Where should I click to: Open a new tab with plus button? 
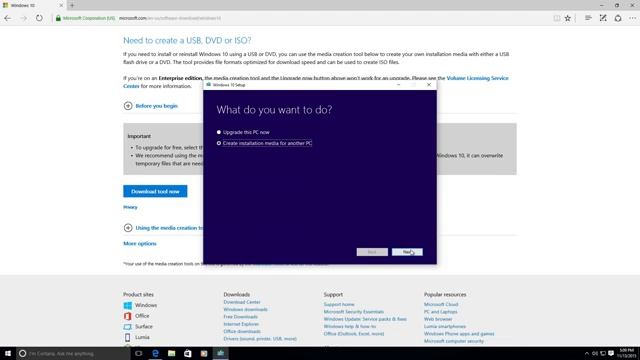coord(72,5)
